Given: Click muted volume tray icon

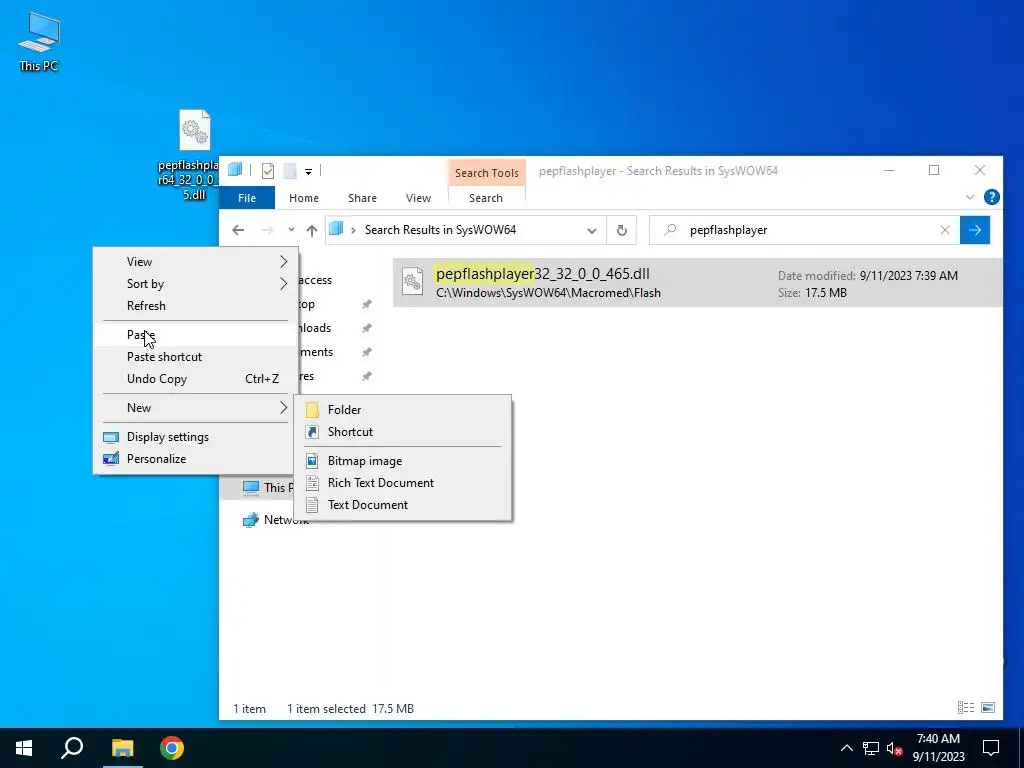Looking at the screenshot, I should (894, 748).
